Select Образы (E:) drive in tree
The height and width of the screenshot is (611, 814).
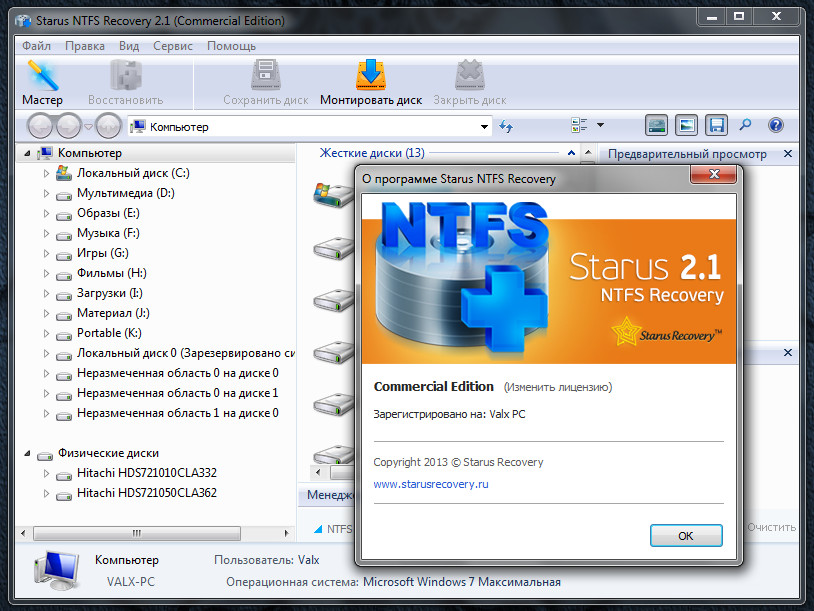(x=108, y=213)
